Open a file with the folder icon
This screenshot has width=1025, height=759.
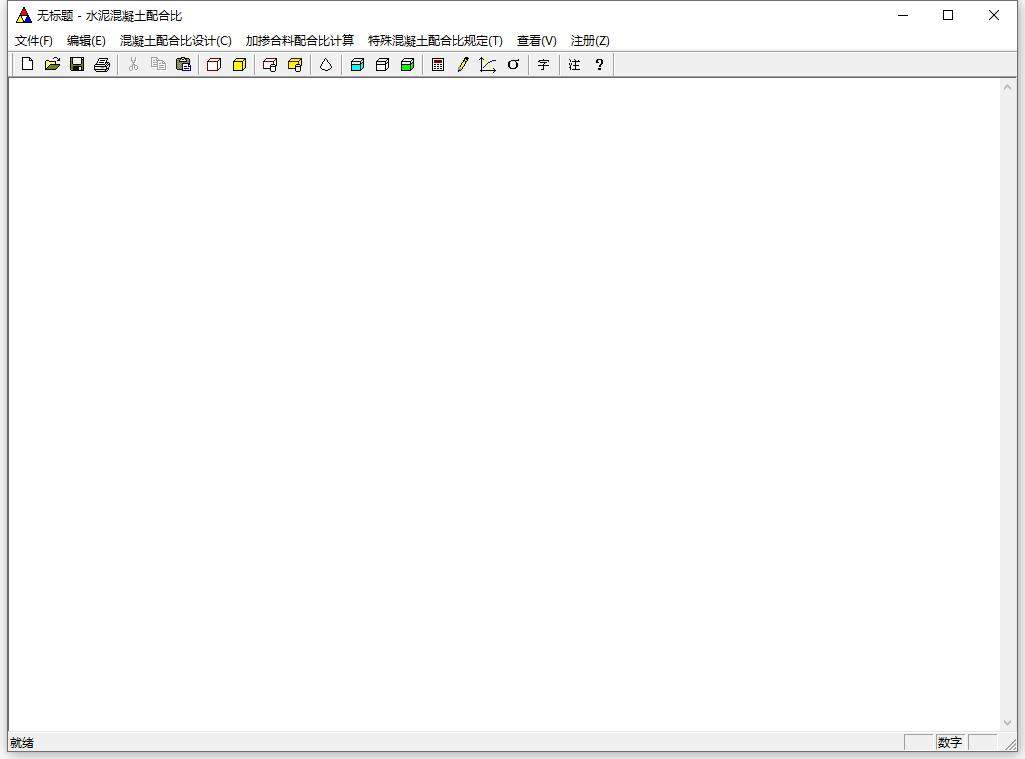click(52, 64)
